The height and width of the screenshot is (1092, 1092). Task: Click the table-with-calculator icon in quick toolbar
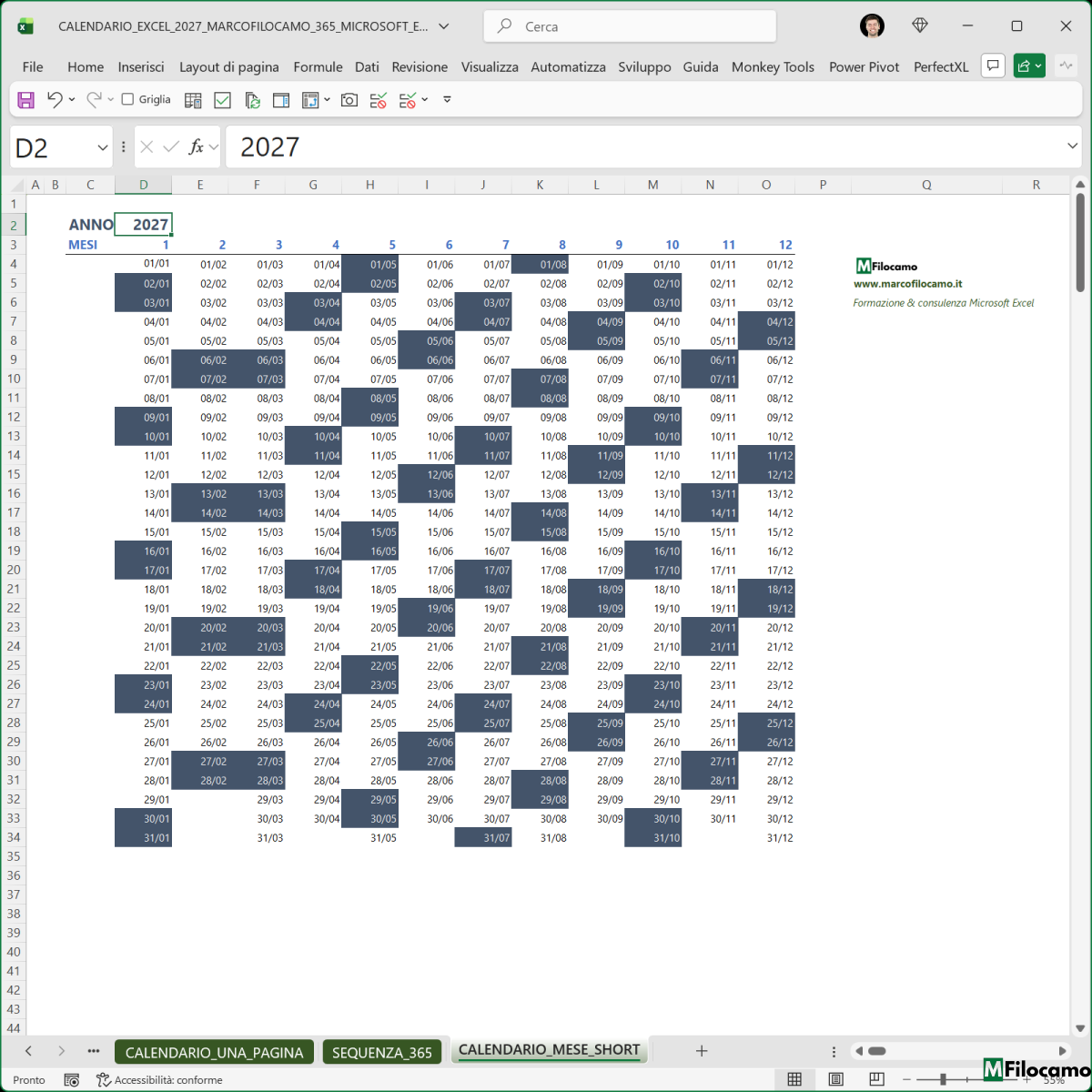point(193,100)
